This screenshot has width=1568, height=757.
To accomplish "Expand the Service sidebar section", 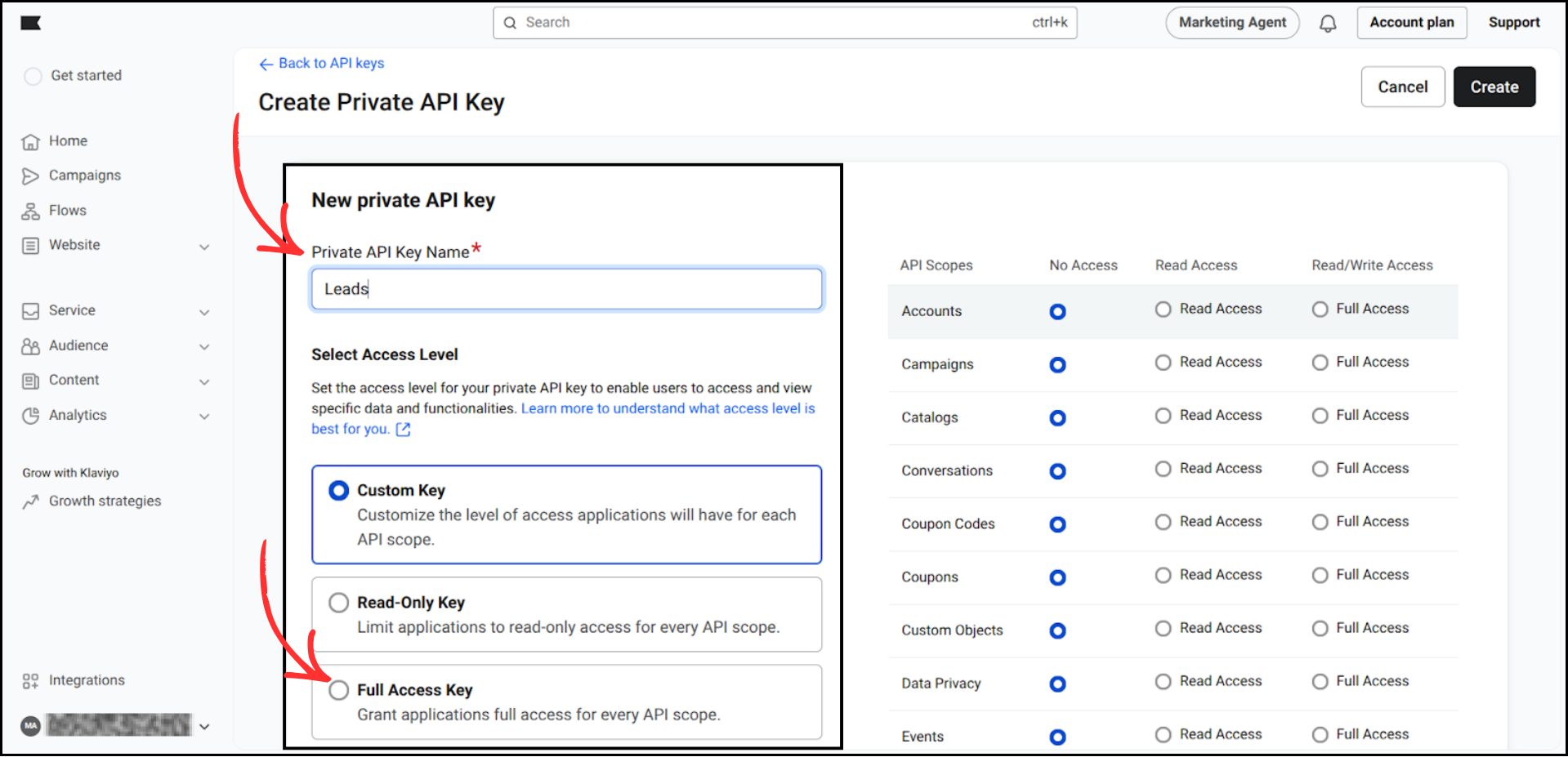I will coord(204,312).
